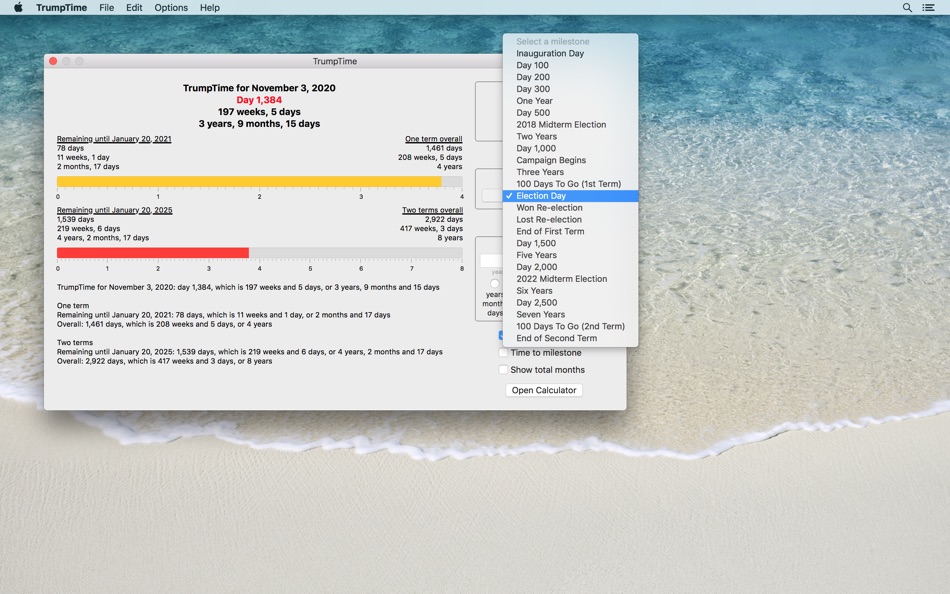The height and width of the screenshot is (594, 950).
Task: Pick the Day 500 milestone
Action: 570,112
